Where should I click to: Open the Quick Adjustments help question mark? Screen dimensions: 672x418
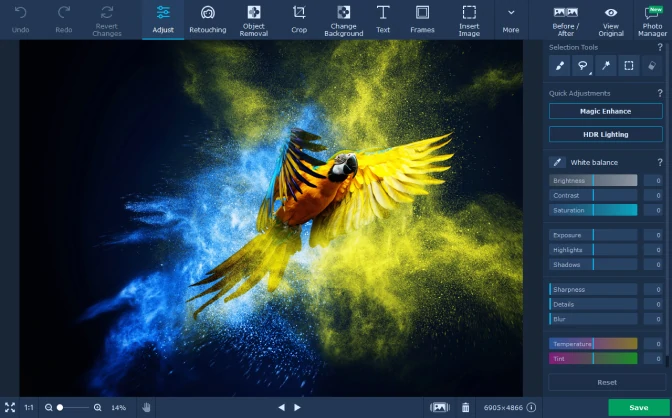point(659,93)
